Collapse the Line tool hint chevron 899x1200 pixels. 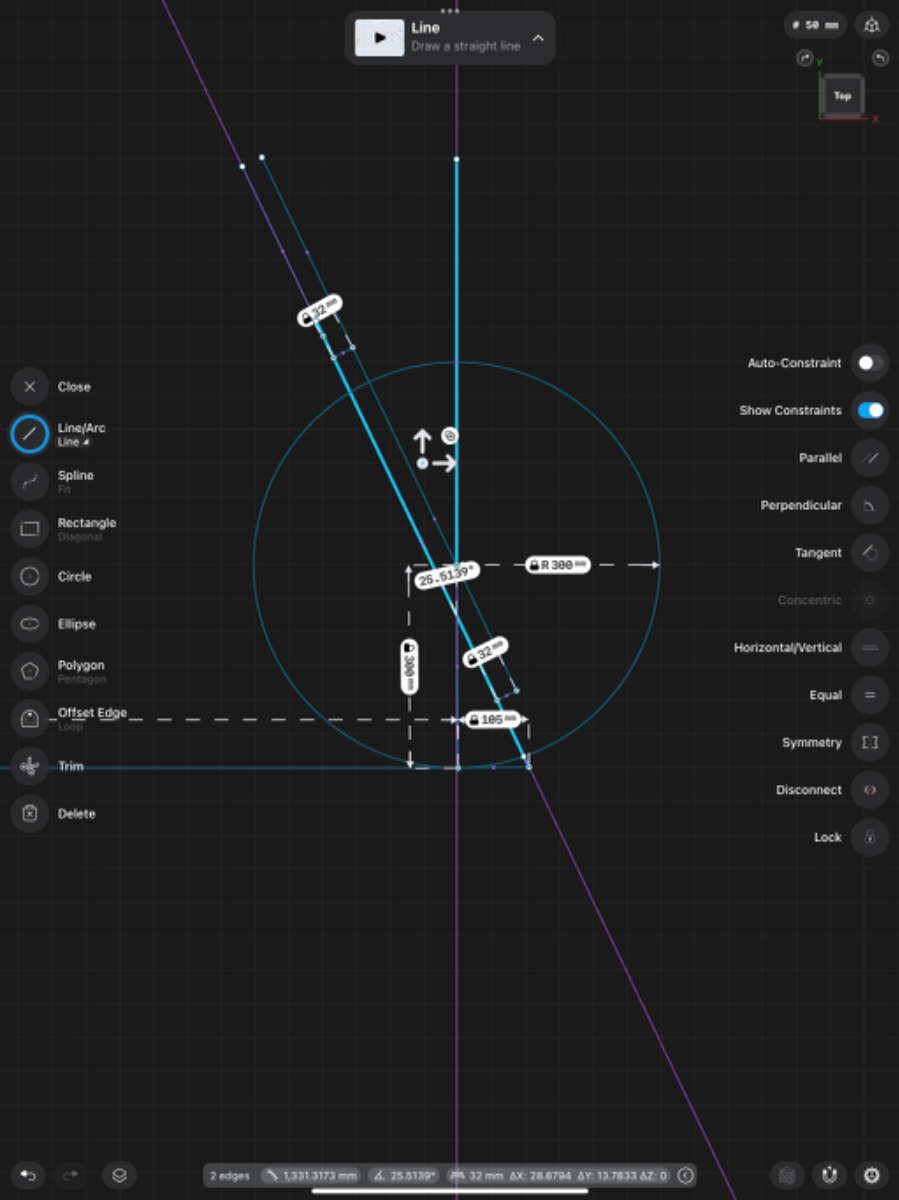(x=538, y=38)
